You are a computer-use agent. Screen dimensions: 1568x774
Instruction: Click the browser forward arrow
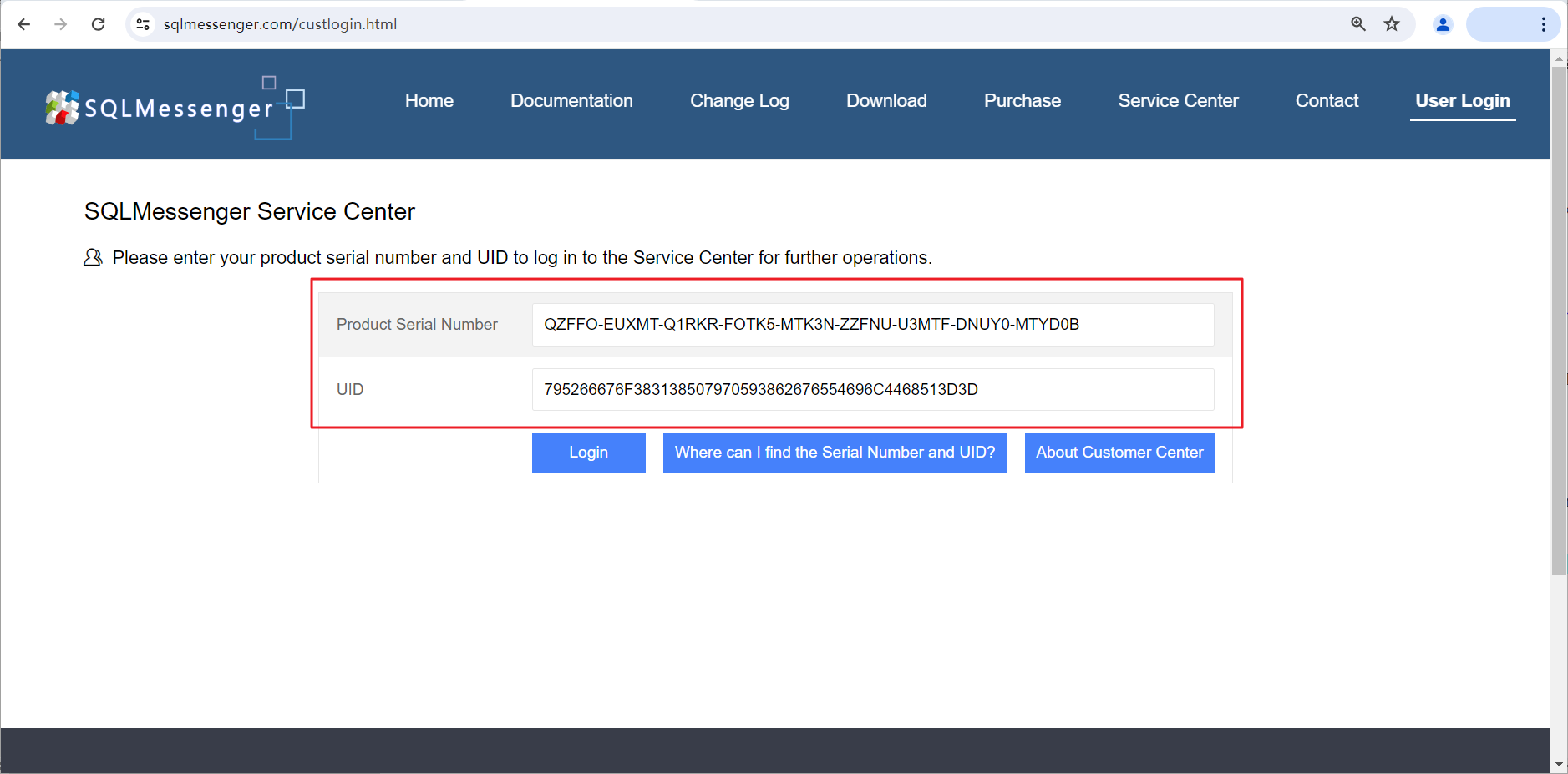coord(60,24)
